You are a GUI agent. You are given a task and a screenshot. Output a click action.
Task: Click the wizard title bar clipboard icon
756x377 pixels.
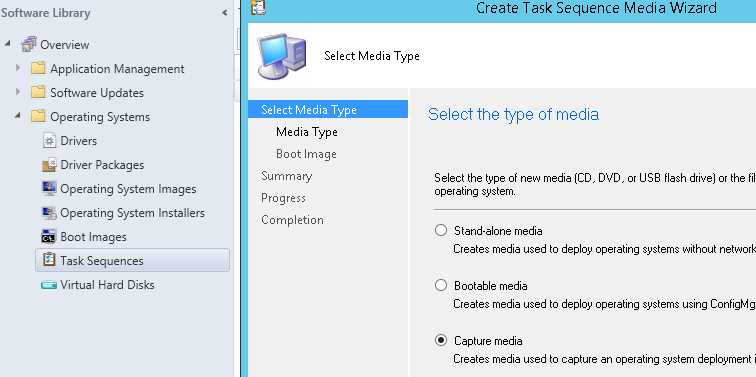click(x=258, y=7)
